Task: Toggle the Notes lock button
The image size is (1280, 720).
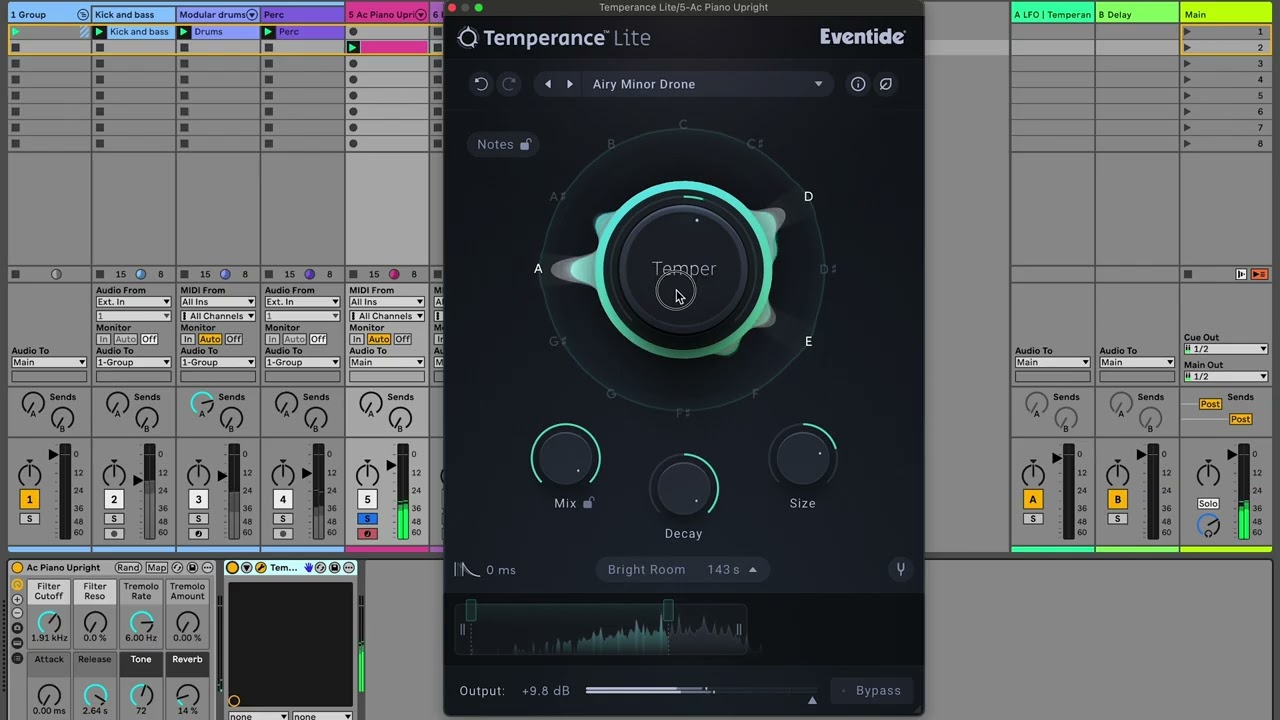Action: coord(504,144)
